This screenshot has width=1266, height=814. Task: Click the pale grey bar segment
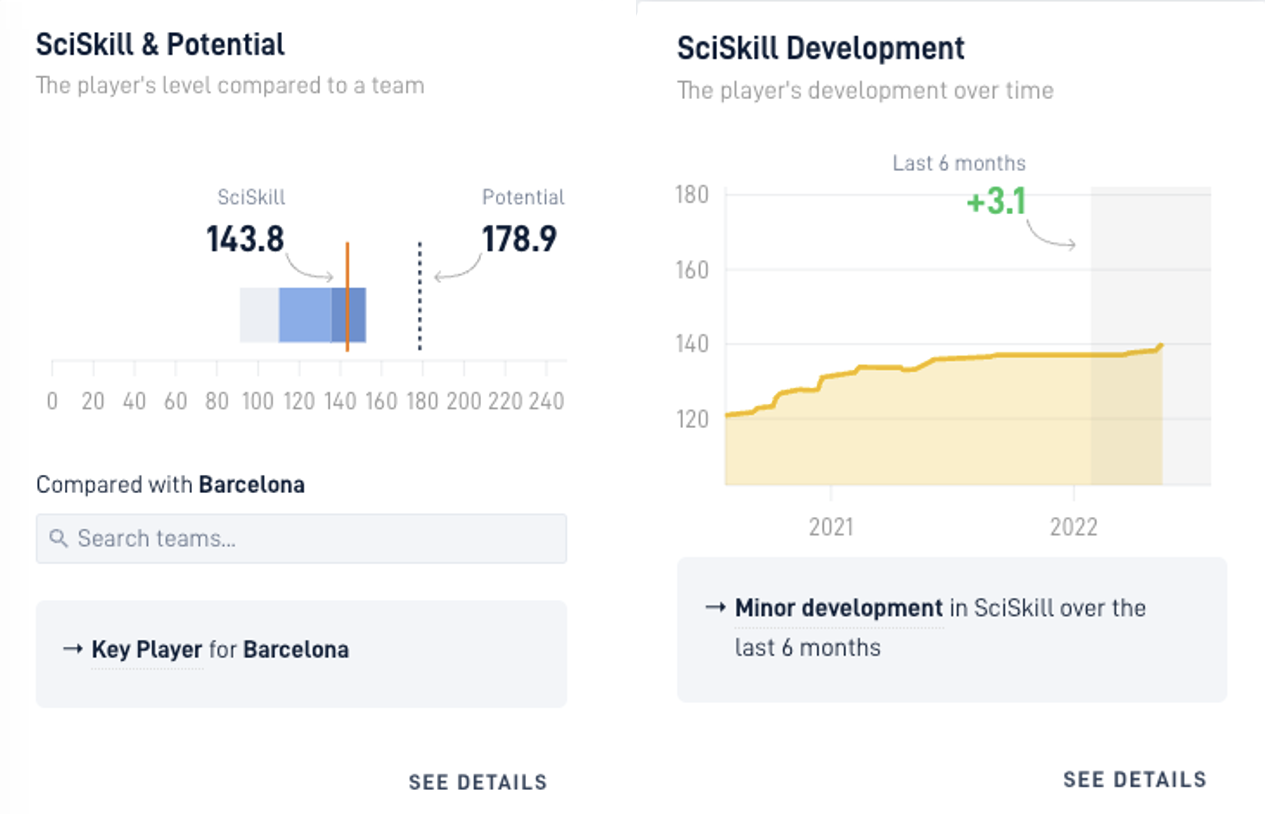tap(259, 315)
